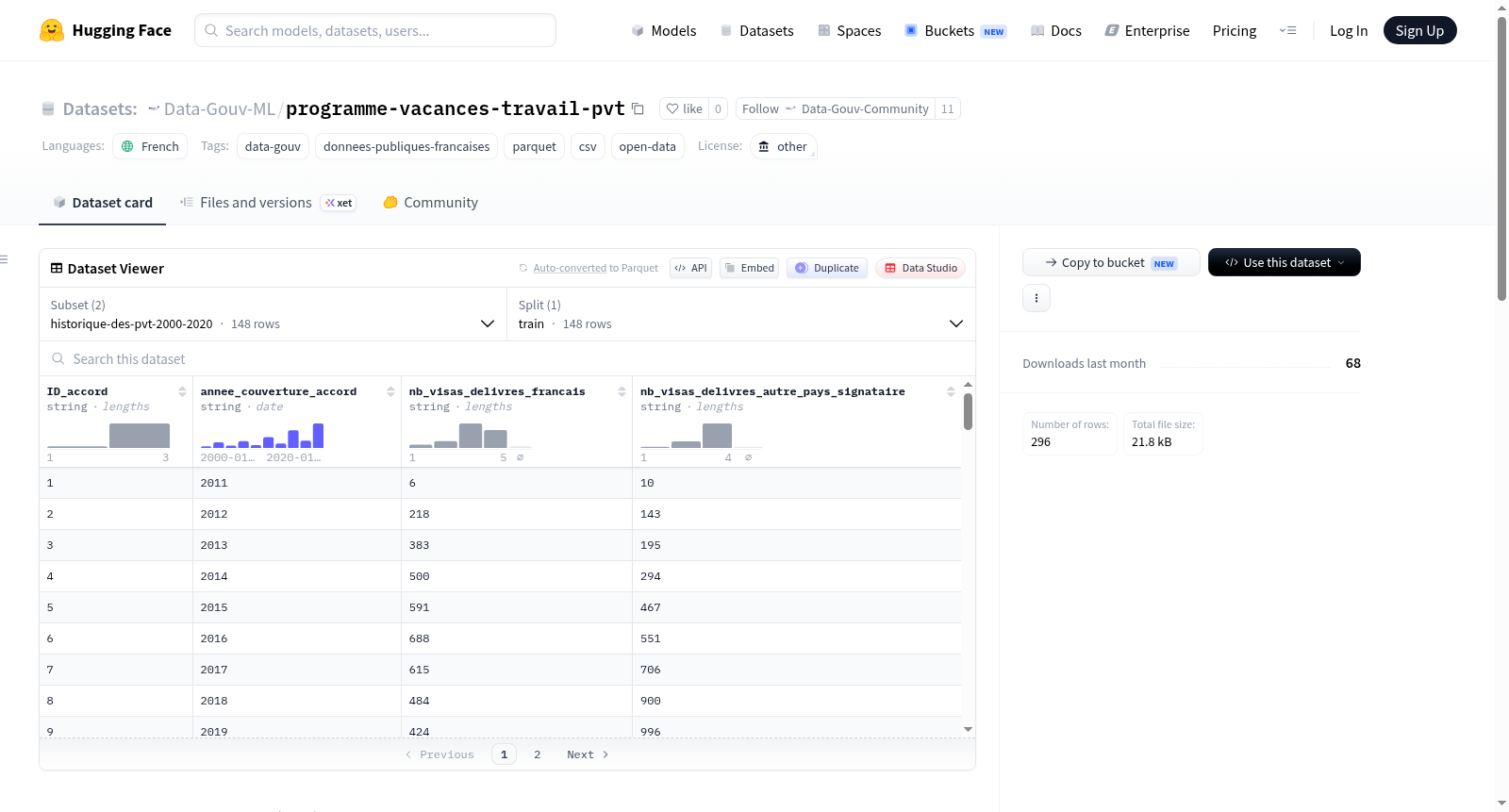Click the Hugging Face logo
This screenshot has height=812, width=1509.
click(106, 30)
